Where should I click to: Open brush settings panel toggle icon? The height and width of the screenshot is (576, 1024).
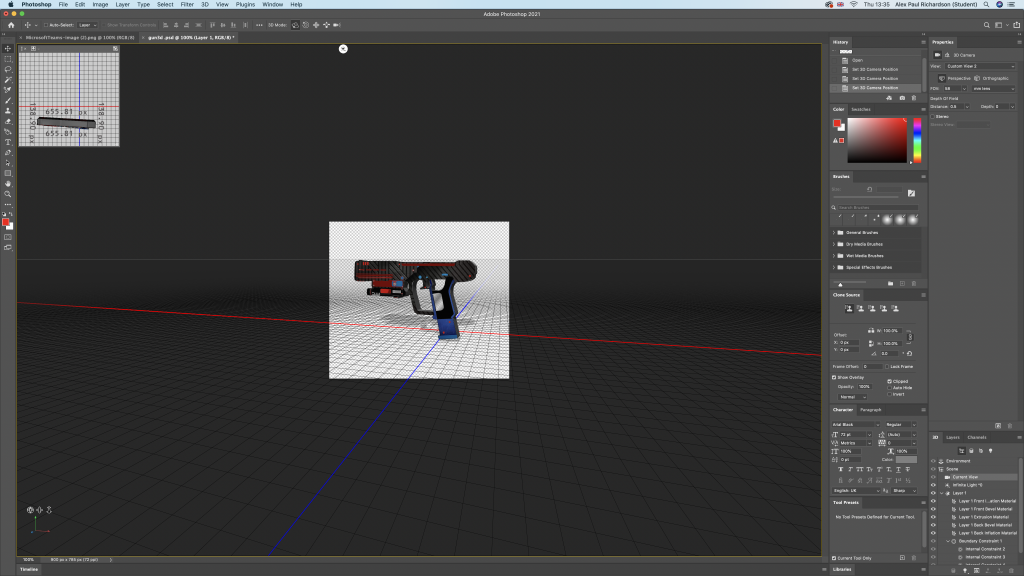[911, 193]
